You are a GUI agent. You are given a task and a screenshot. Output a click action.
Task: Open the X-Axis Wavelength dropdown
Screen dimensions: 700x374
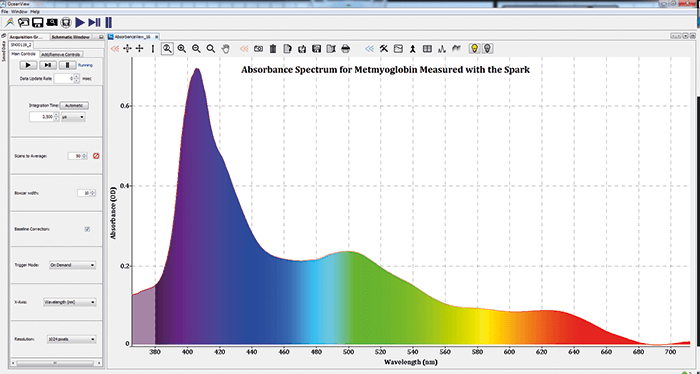[x=69, y=302]
